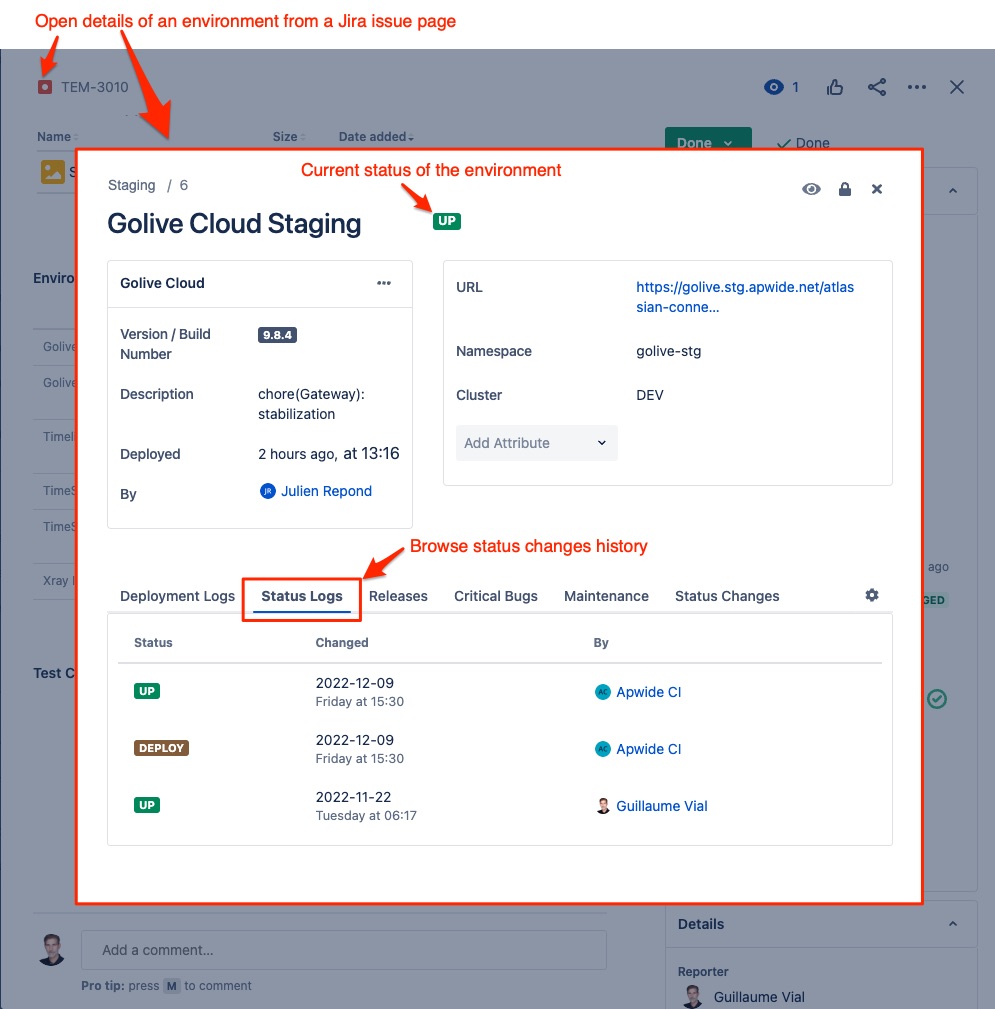This screenshot has height=1009, width=995.
Task: Close the environment details dialog
Action: click(x=877, y=189)
